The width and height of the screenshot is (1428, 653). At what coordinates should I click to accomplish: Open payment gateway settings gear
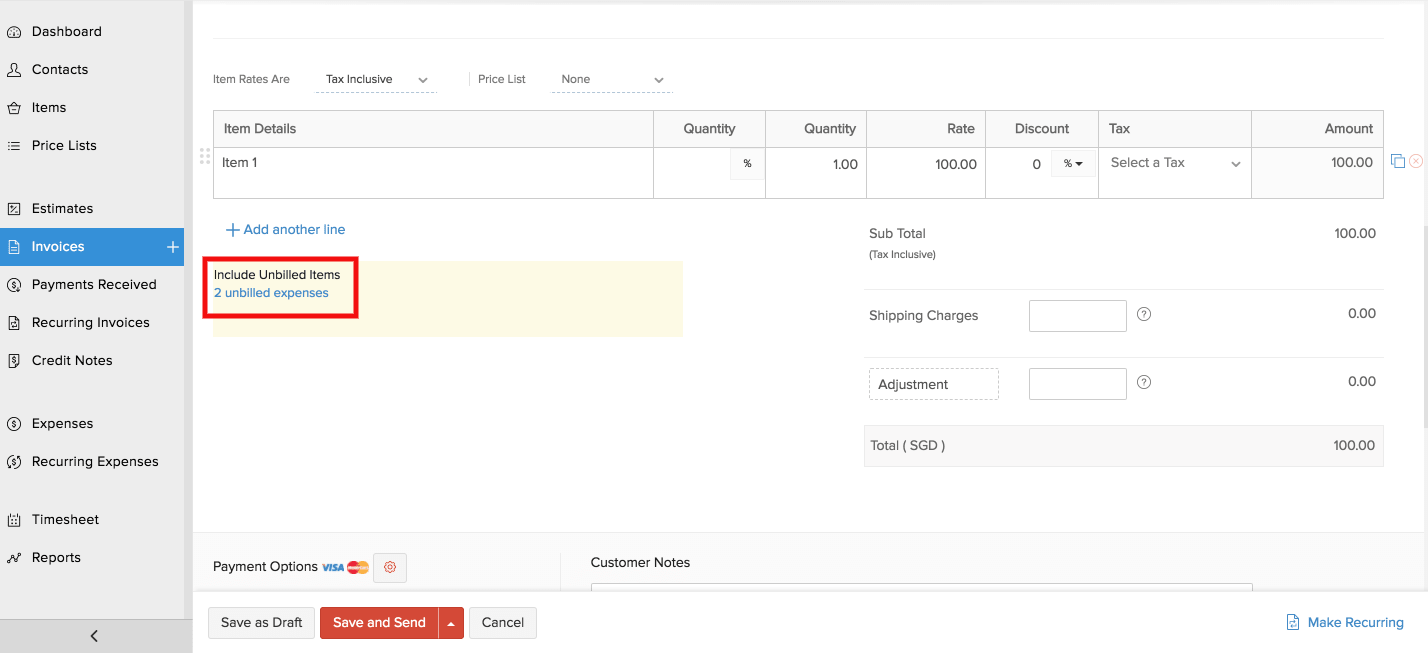coord(390,567)
